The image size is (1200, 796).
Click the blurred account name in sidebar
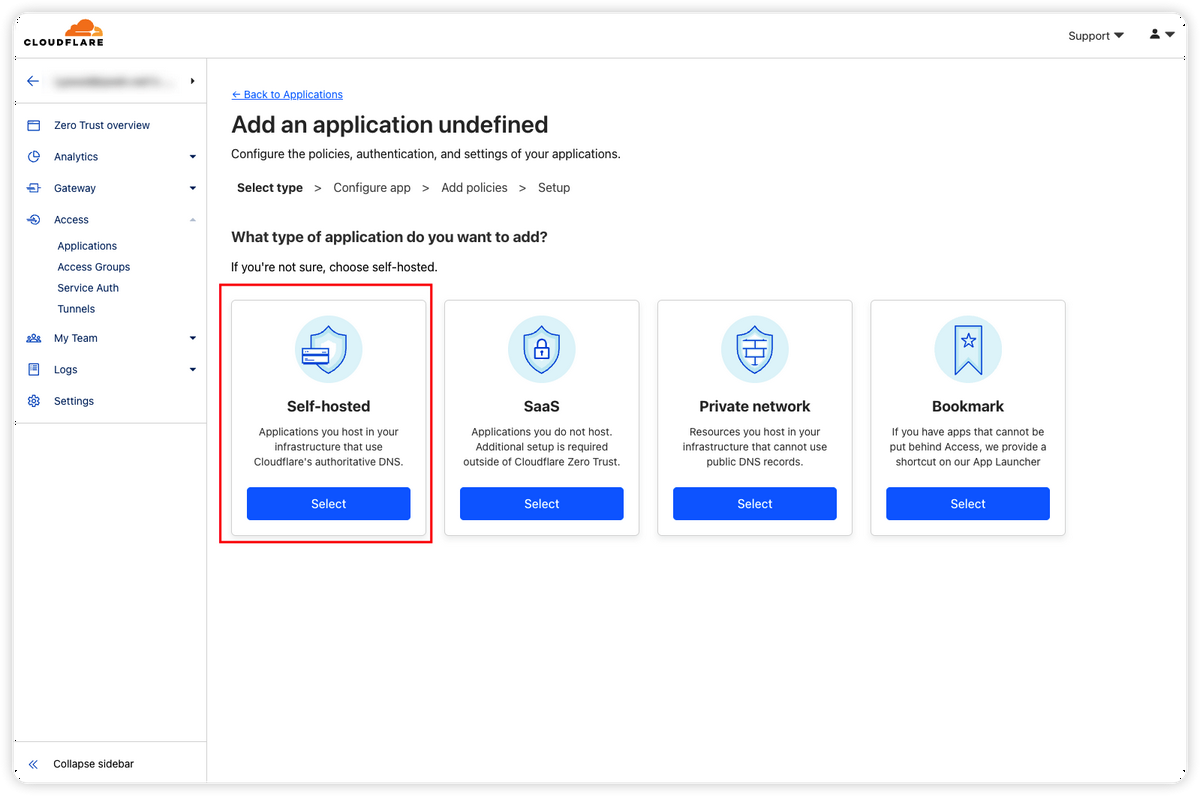pyautogui.click(x=112, y=81)
